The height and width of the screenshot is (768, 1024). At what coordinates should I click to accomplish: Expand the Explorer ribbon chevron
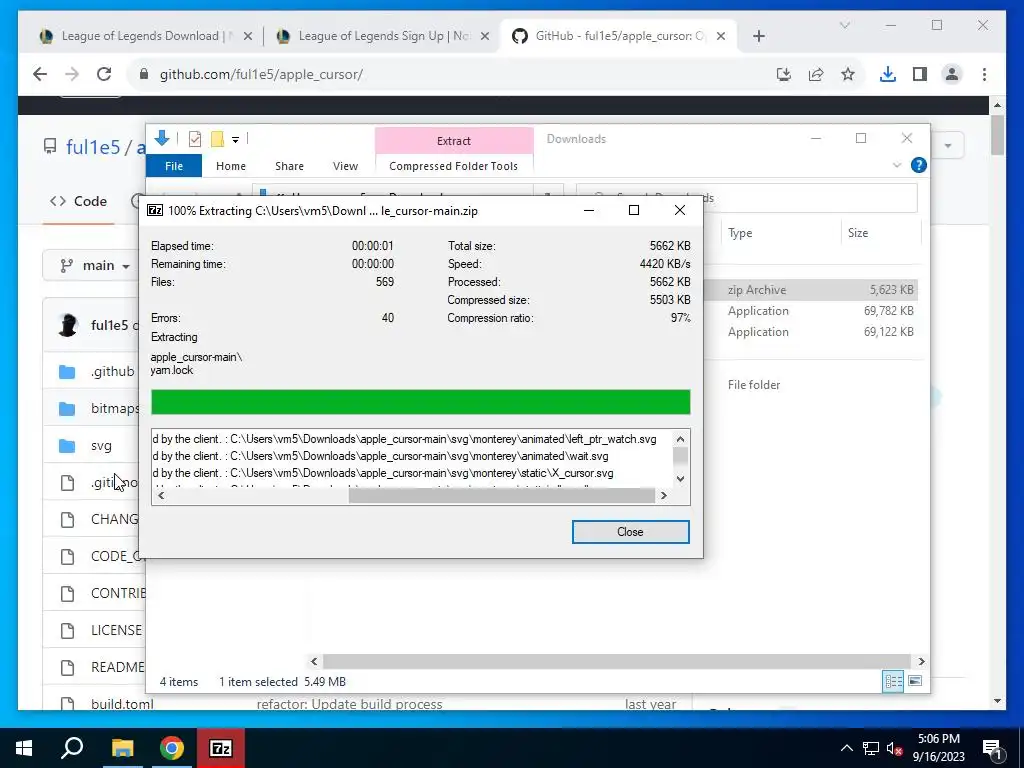click(897, 165)
